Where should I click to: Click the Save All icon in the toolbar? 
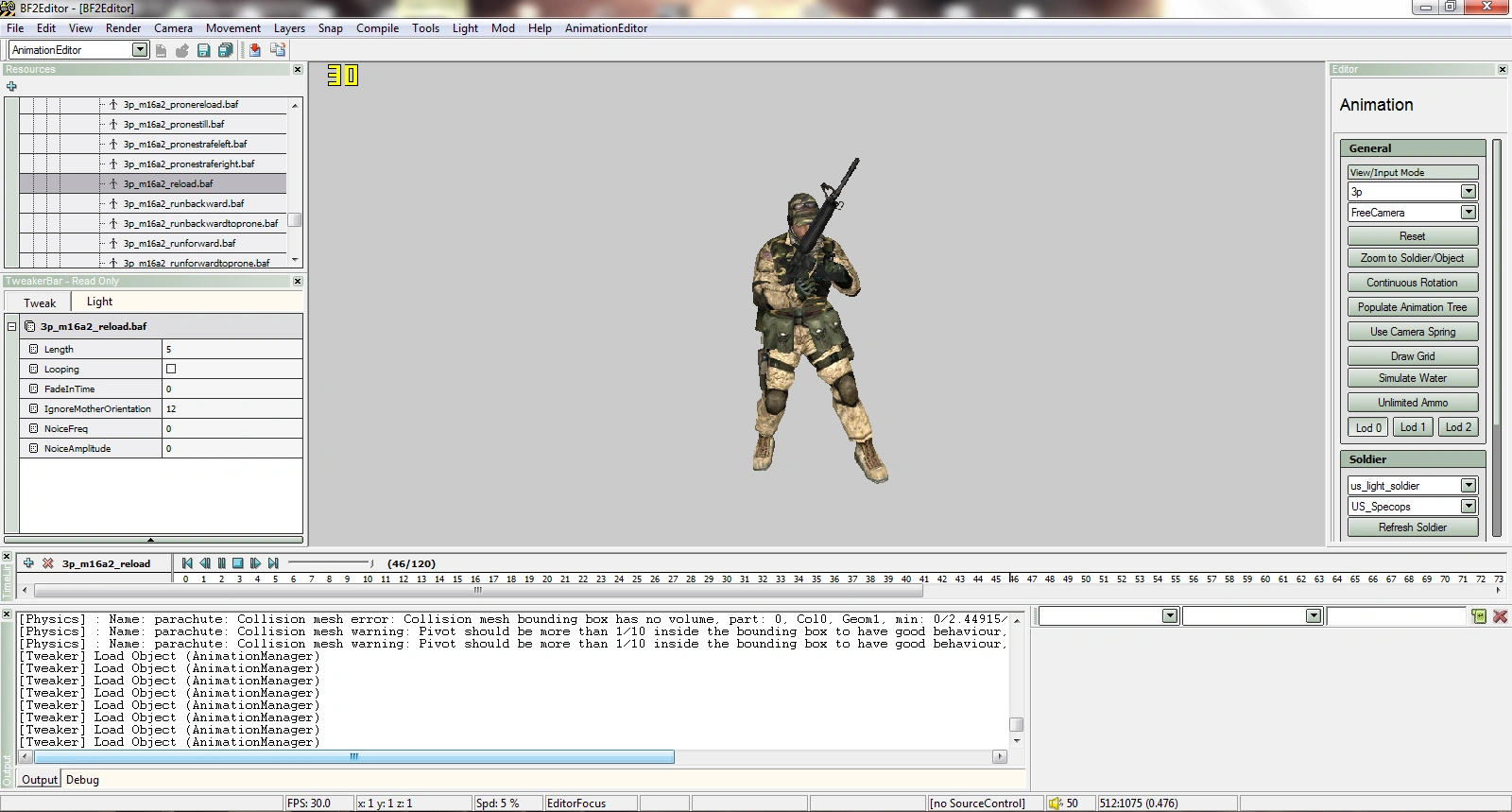225,50
